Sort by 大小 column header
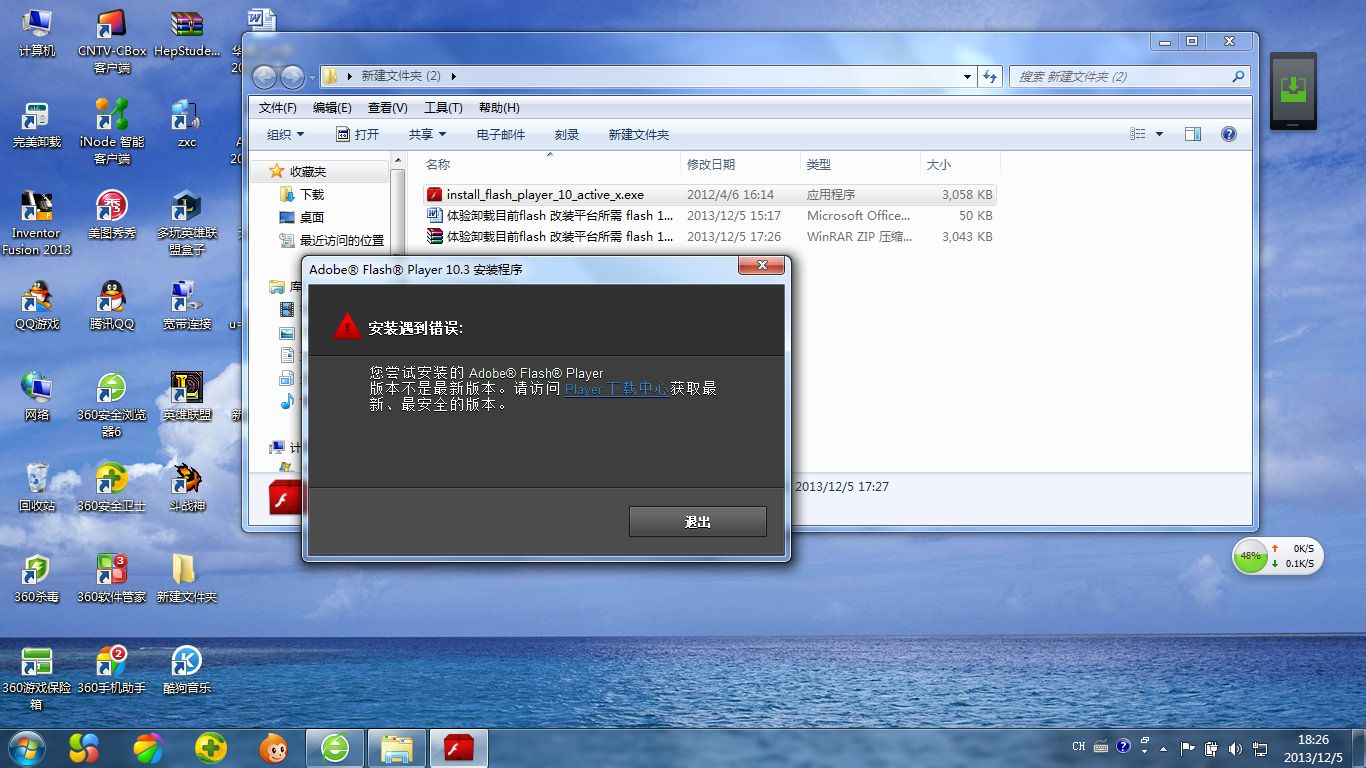The image size is (1366, 768). coord(960,164)
